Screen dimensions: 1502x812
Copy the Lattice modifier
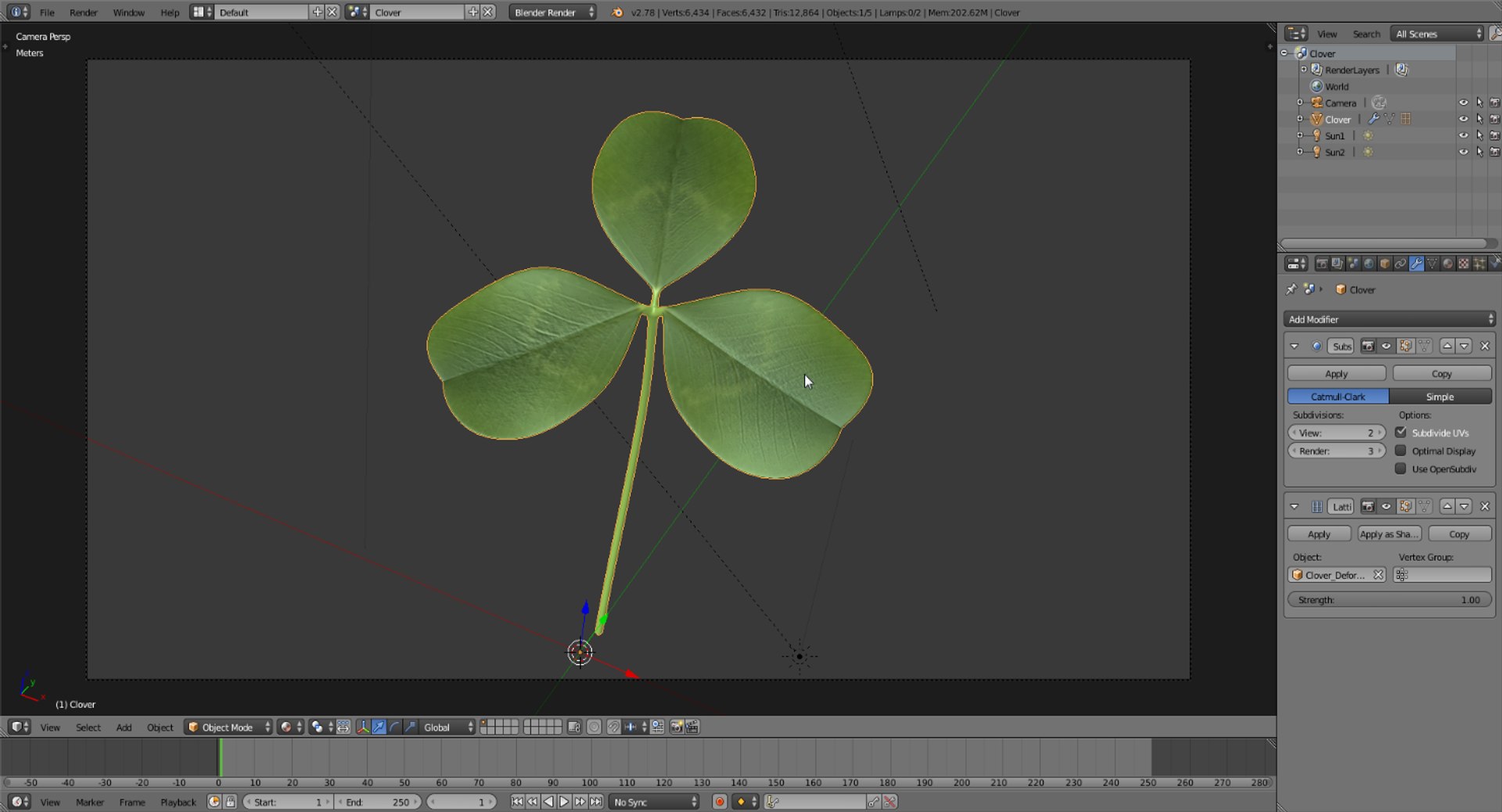pyautogui.click(x=1460, y=534)
